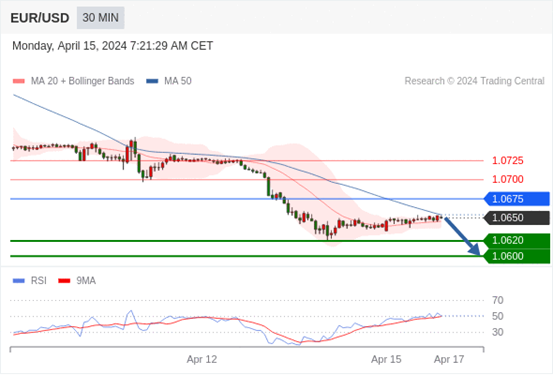553x375 pixels.
Task: Click the 30 MIN timeframe button
Action: pyautogui.click(x=101, y=18)
